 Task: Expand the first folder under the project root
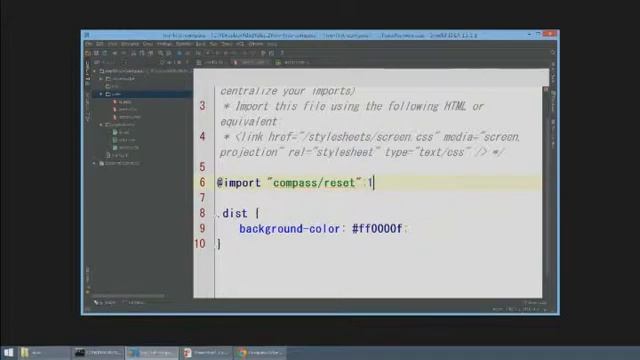point(101,79)
